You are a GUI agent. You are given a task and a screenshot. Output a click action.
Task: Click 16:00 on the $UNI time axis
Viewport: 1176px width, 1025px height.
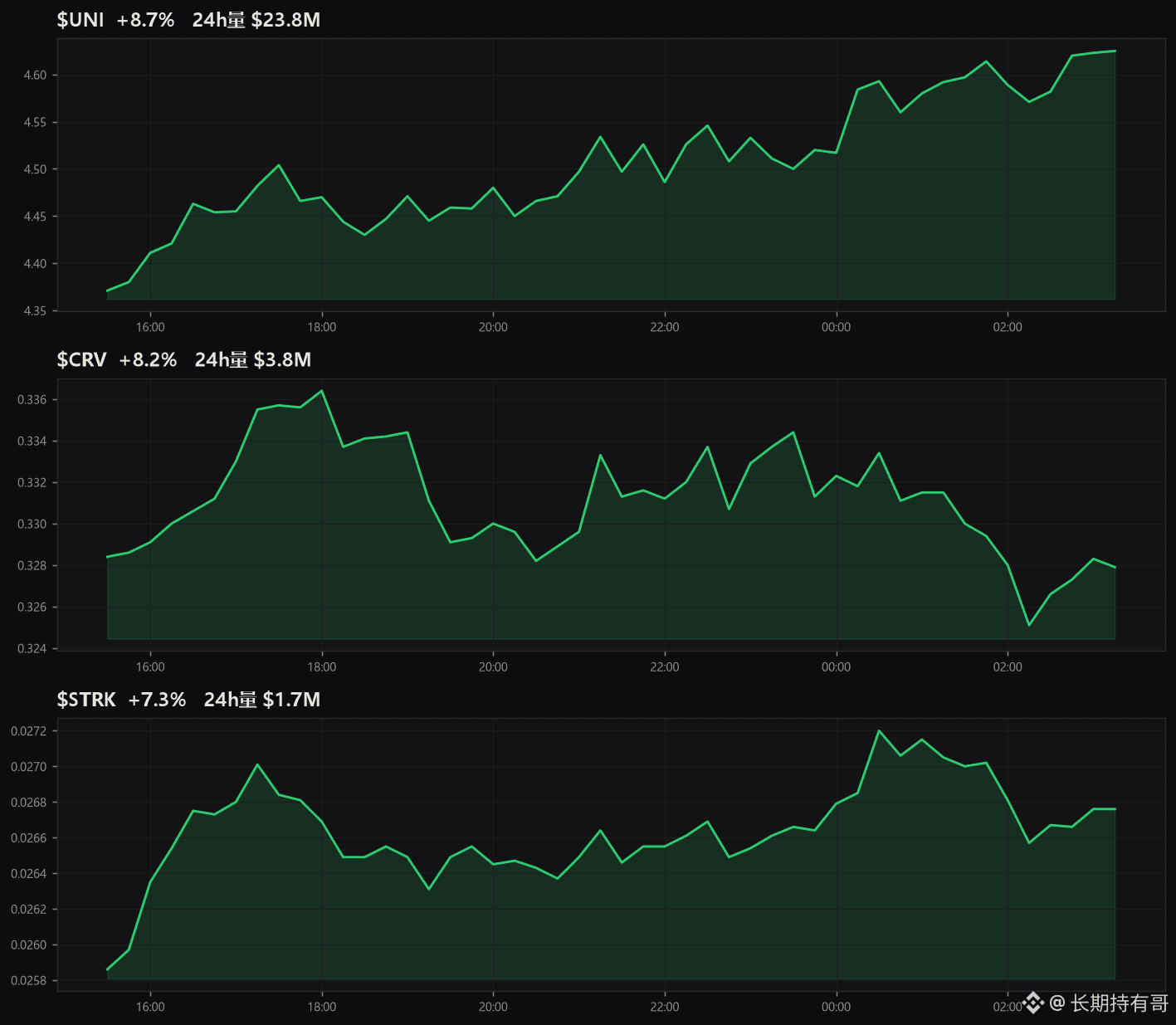coord(150,327)
